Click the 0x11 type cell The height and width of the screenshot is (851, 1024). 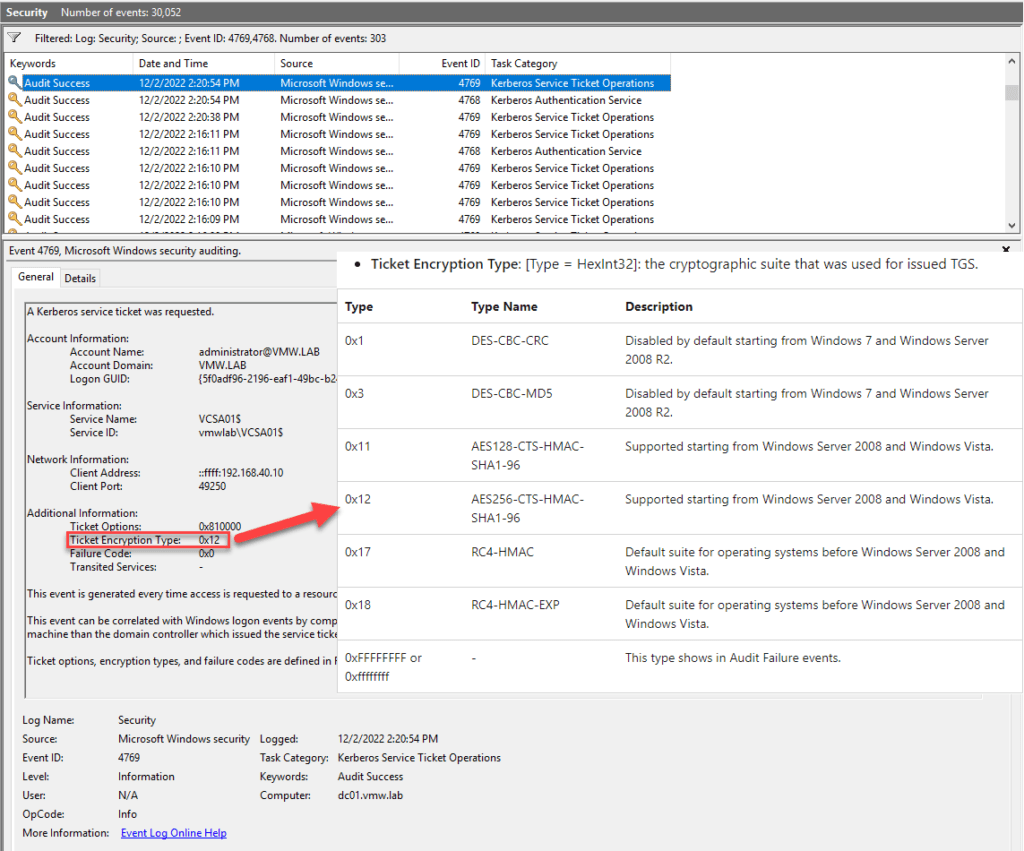(x=358, y=446)
